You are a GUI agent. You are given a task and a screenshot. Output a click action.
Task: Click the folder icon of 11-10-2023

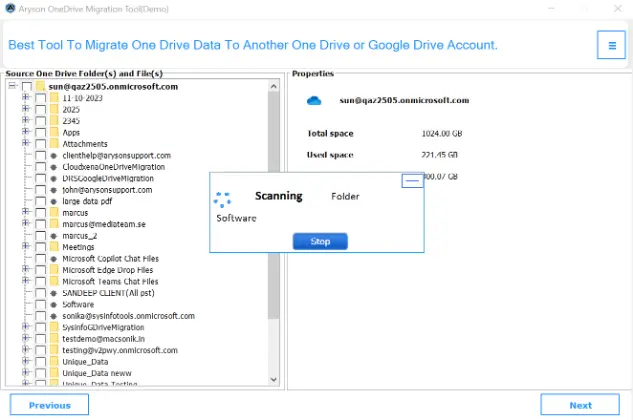pyautogui.click(x=54, y=98)
